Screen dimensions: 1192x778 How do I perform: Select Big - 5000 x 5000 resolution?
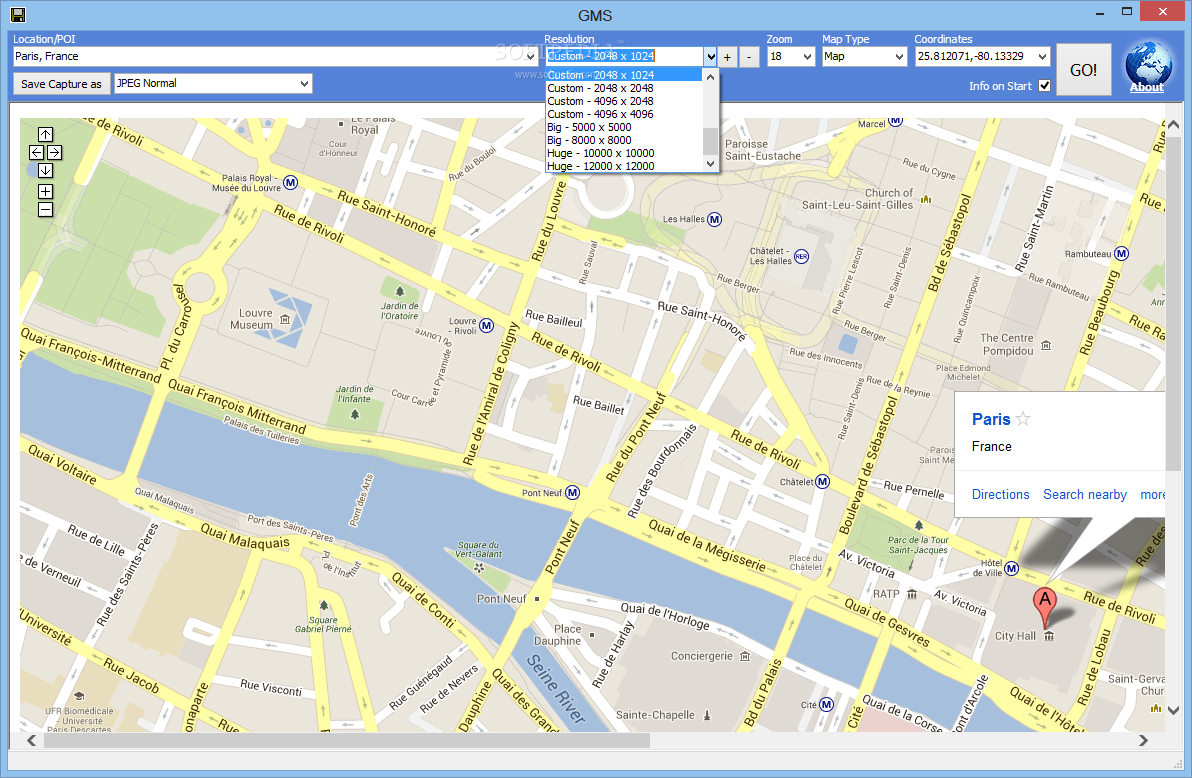[624, 127]
